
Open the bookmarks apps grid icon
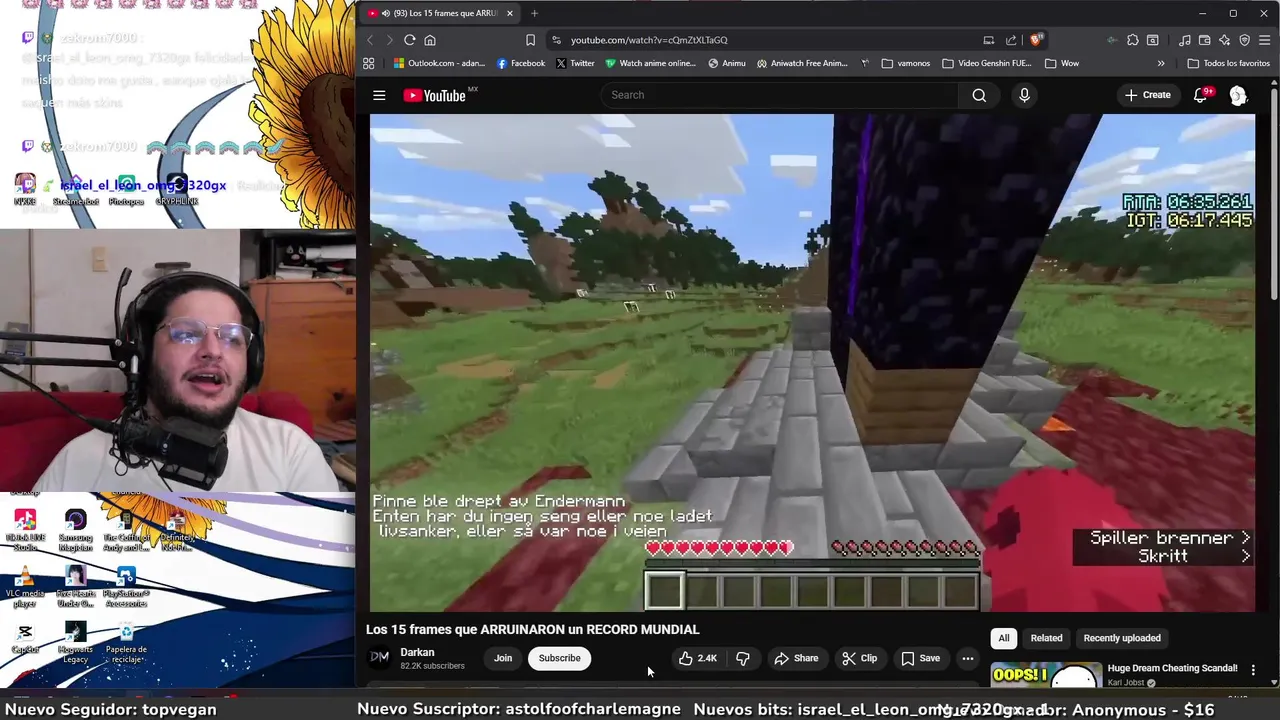tap(368, 63)
